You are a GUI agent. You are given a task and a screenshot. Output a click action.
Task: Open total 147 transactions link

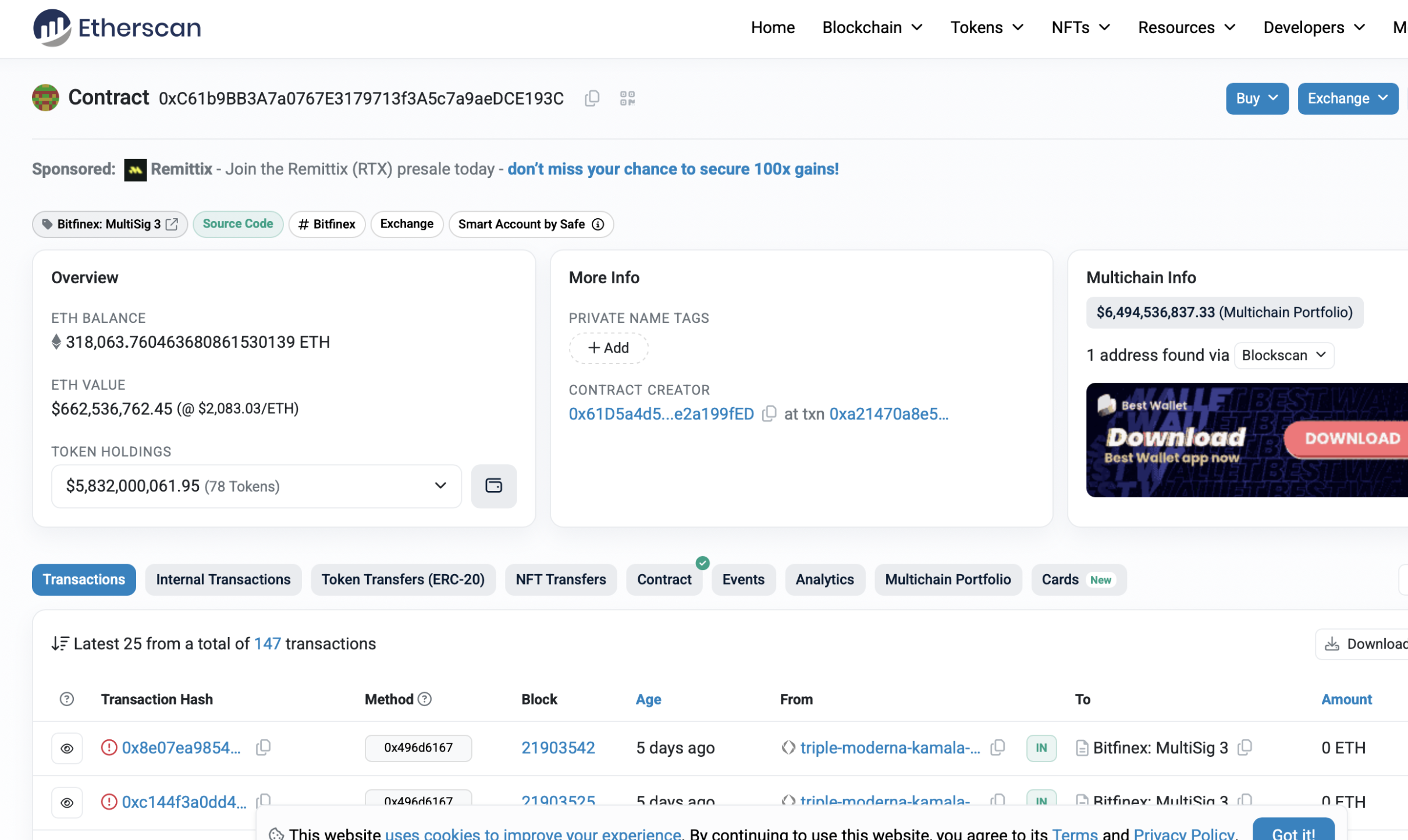[x=267, y=643]
